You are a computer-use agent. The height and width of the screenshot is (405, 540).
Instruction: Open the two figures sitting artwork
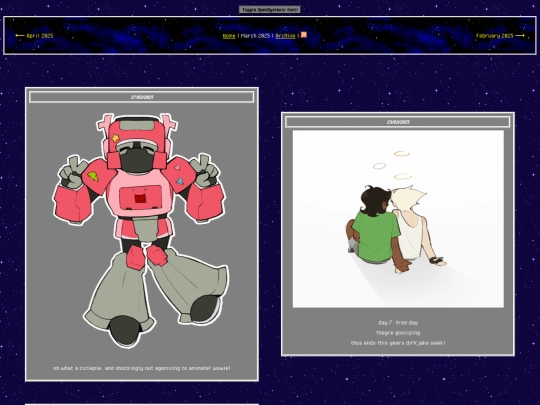click(x=398, y=219)
